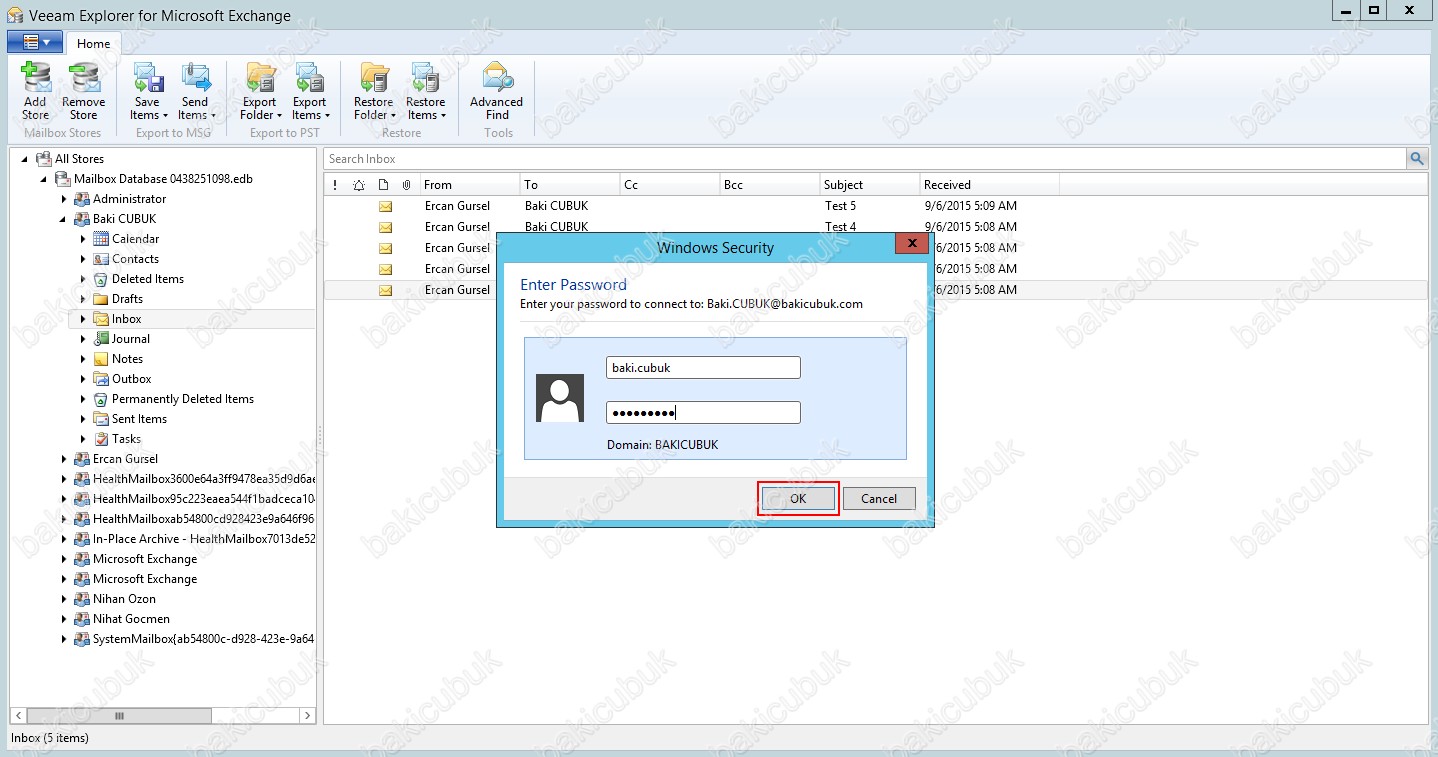Click the tree scrollbar right arrow
This screenshot has height=757, width=1438.
(x=308, y=716)
